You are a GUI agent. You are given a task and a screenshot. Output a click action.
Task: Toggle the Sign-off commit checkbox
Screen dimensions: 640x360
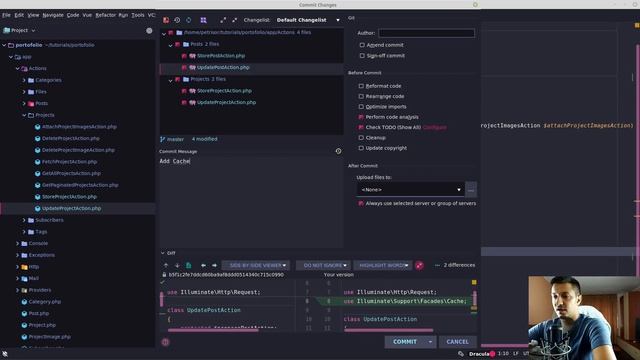(362, 56)
